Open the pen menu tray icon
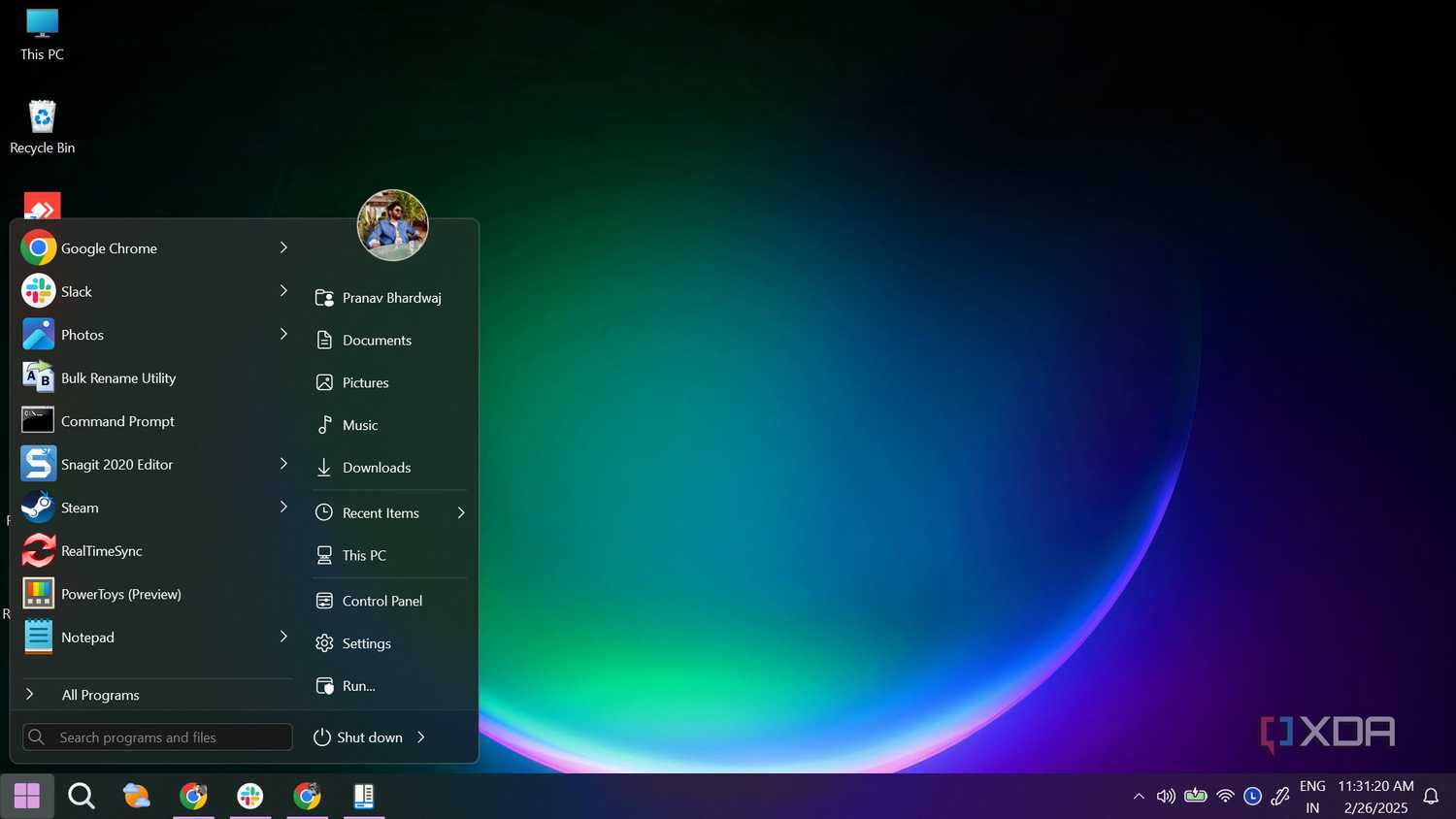The image size is (1456, 819). pos(1280,797)
